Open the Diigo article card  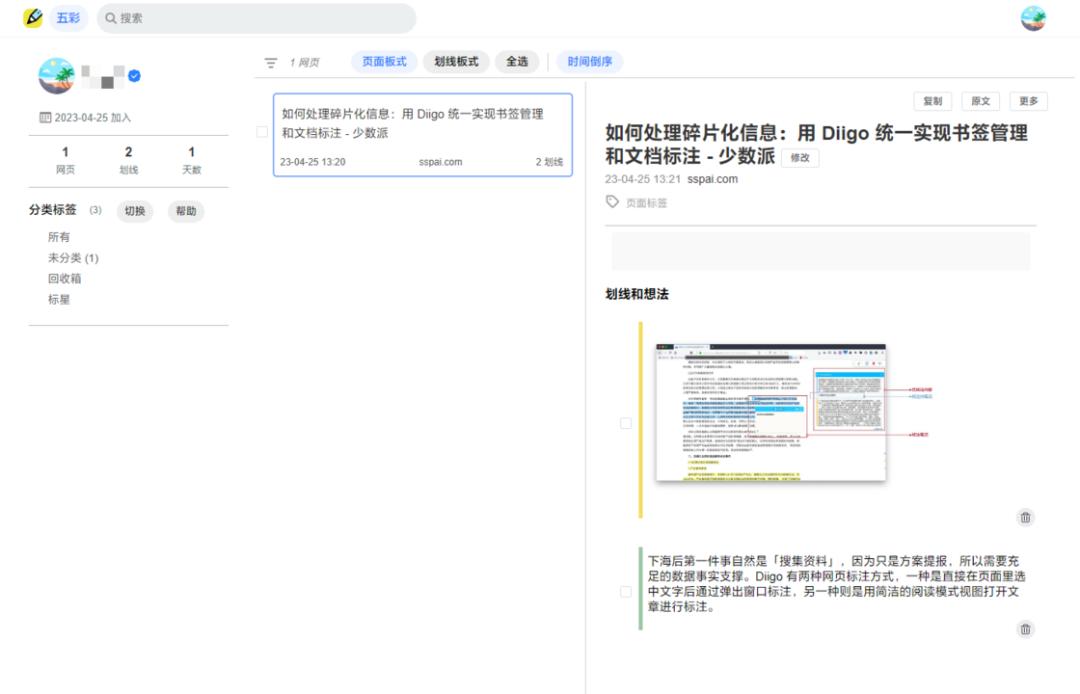pos(422,135)
